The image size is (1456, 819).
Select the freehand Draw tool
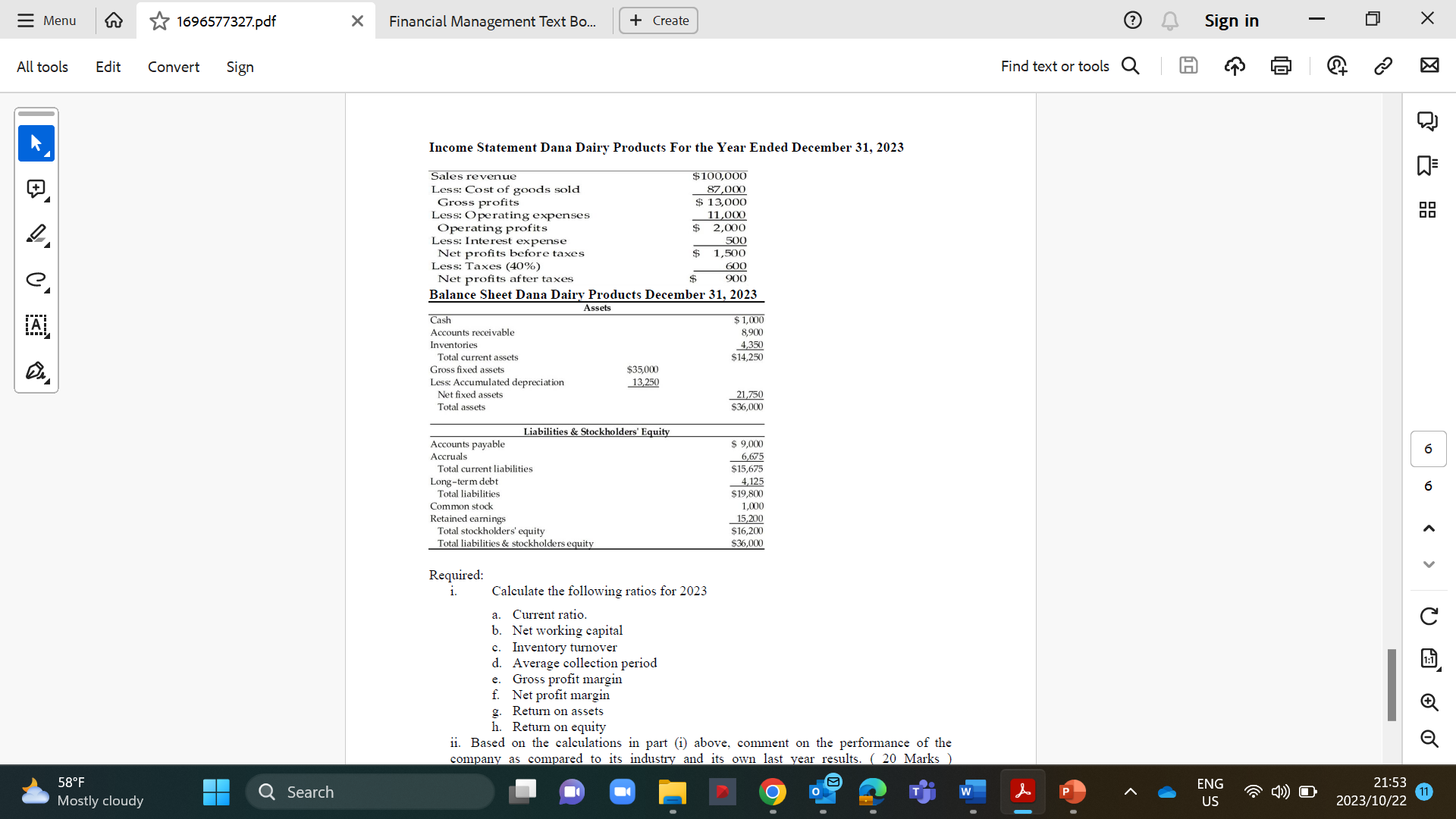pos(36,281)
